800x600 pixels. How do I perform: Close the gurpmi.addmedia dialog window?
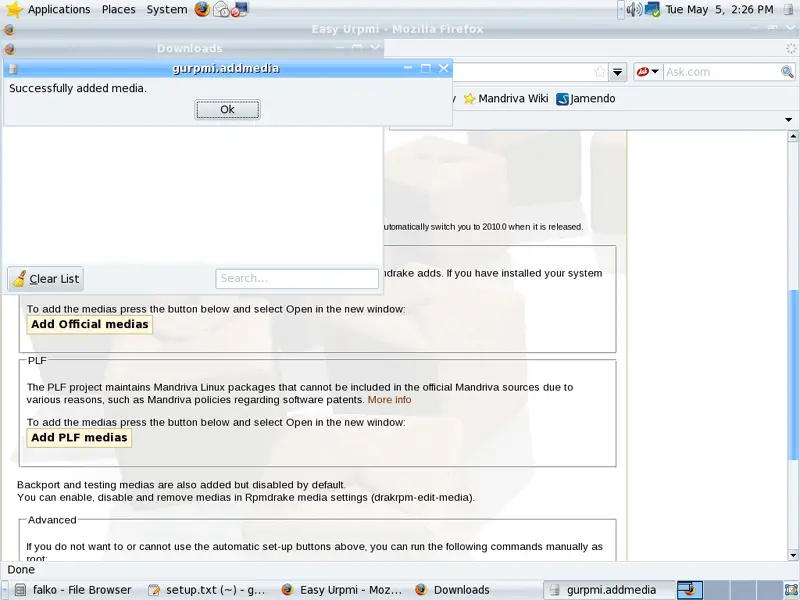(444, 68)
